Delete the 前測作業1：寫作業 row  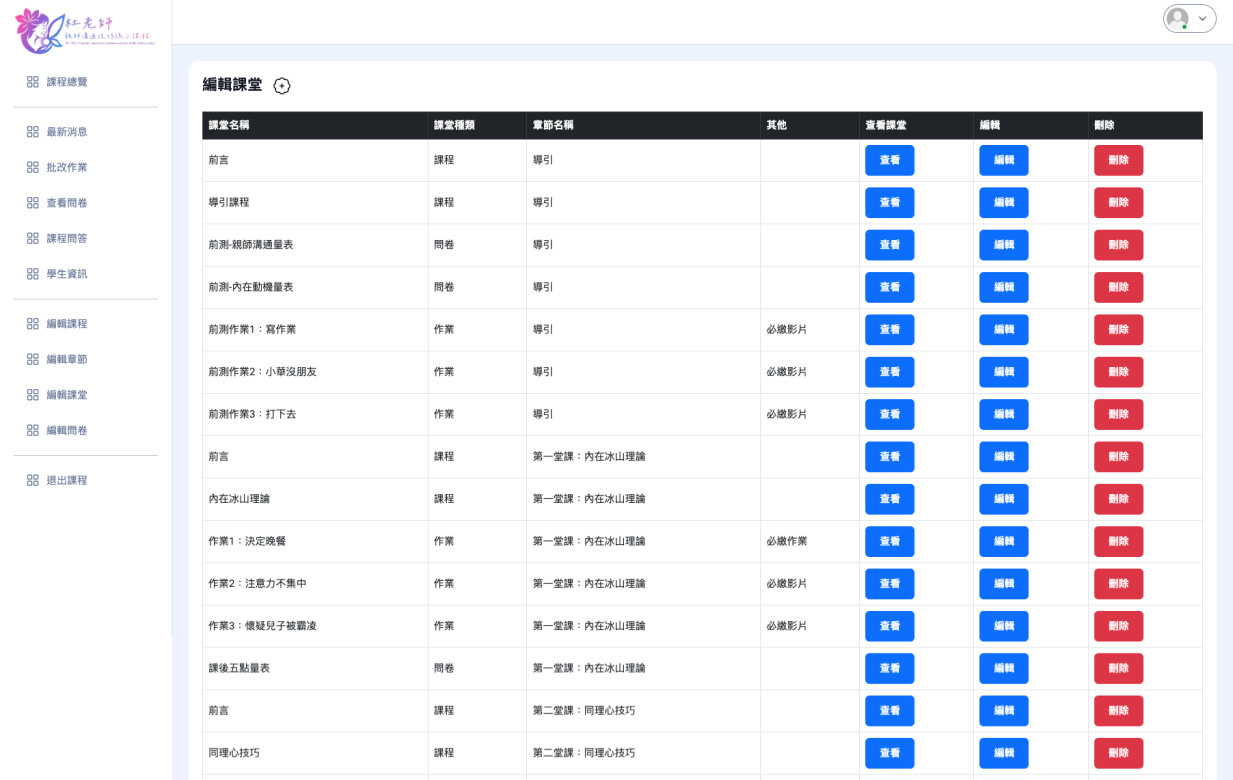[1118, 329]
